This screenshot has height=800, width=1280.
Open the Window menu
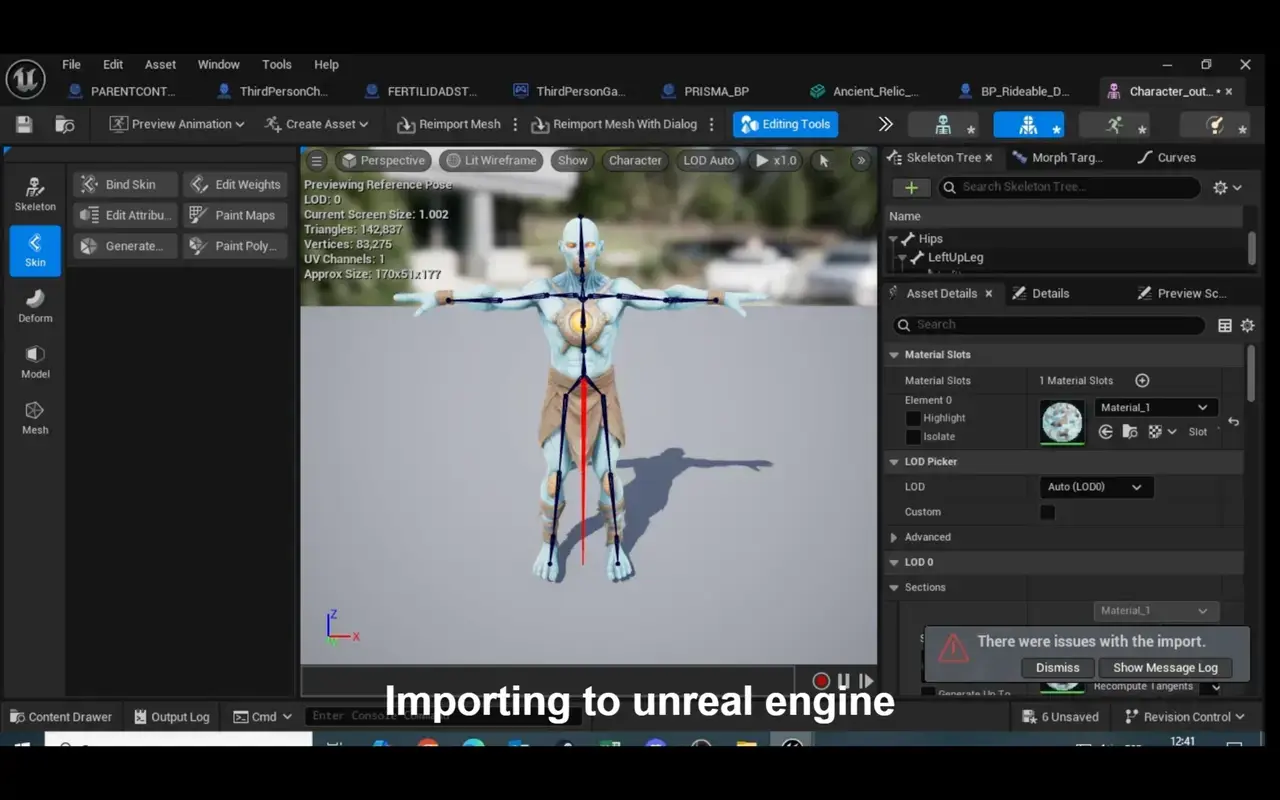218,64
